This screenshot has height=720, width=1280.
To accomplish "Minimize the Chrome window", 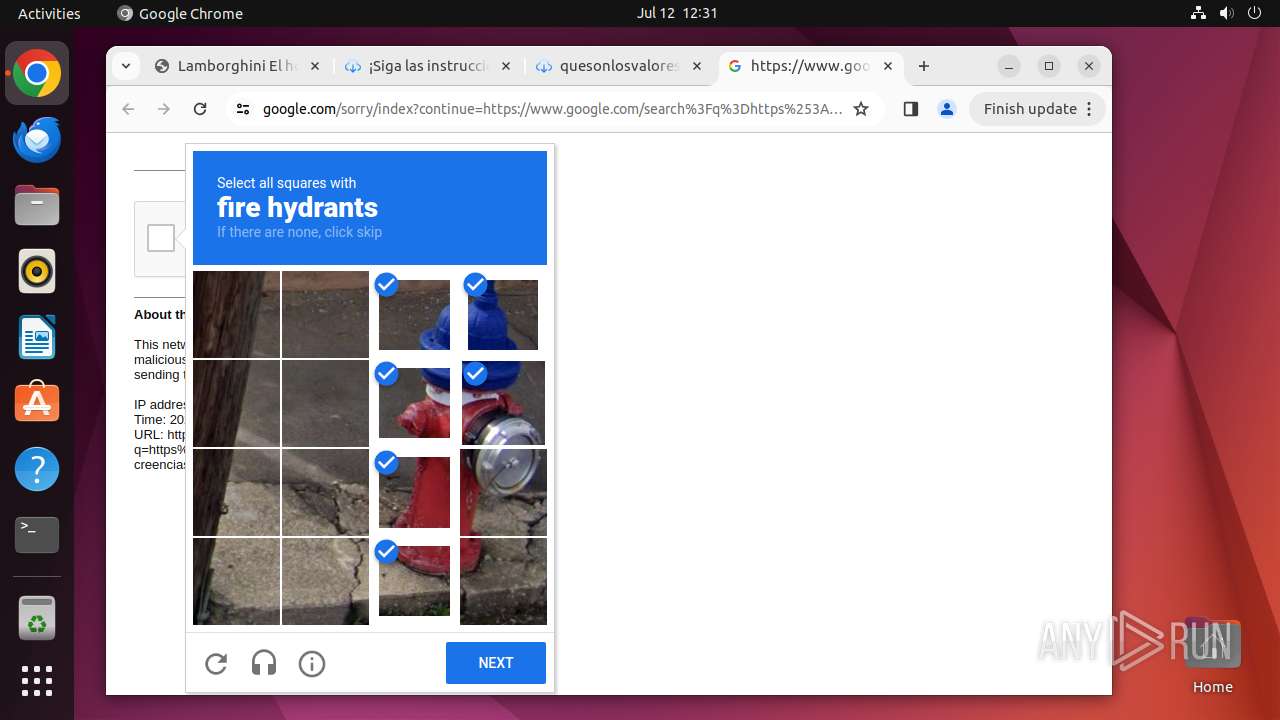I will [x=1009, y=66].
